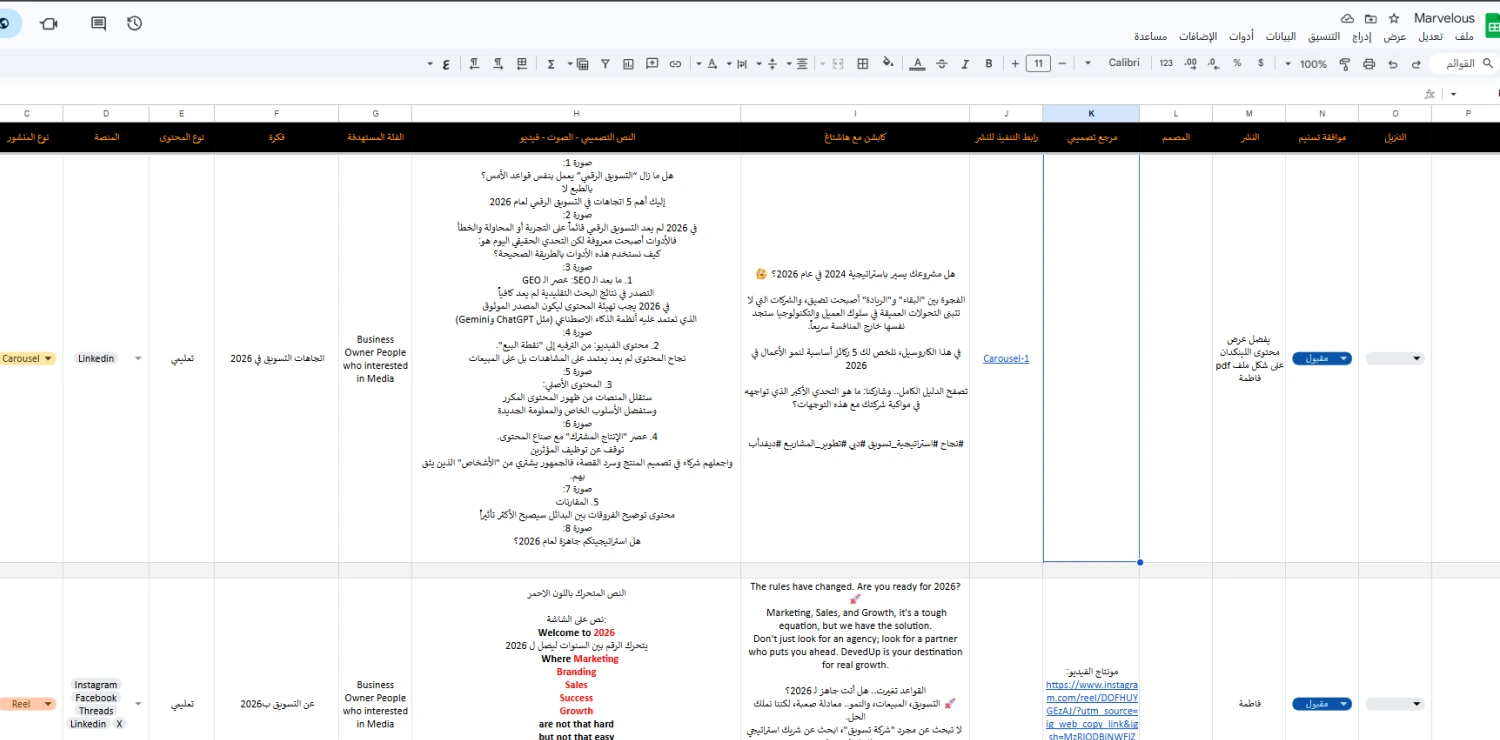Insert a chart using the toolbar icon
This screenshot has height=740, width=1500.
[x=629, y=63]
